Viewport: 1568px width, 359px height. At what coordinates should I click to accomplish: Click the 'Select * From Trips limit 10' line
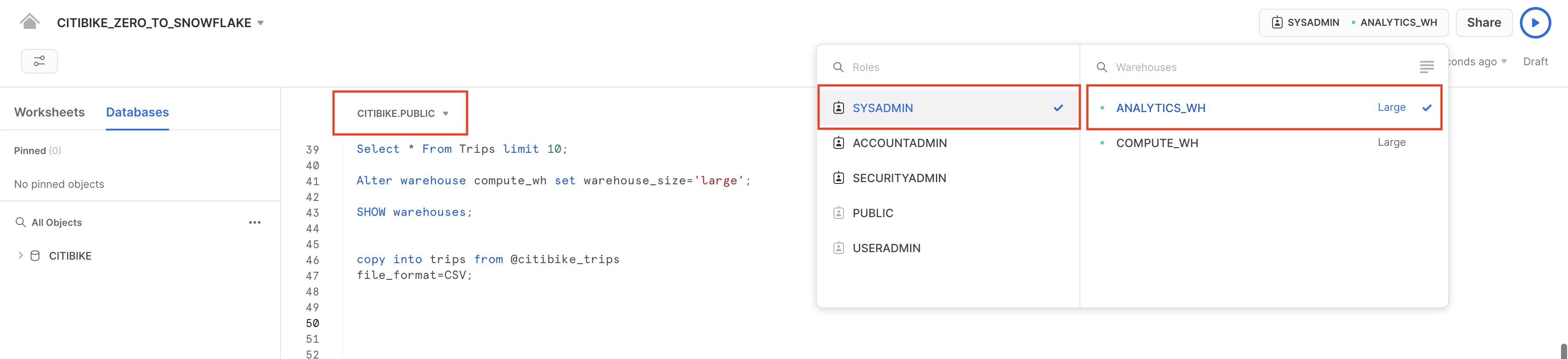tap(462, 149)
